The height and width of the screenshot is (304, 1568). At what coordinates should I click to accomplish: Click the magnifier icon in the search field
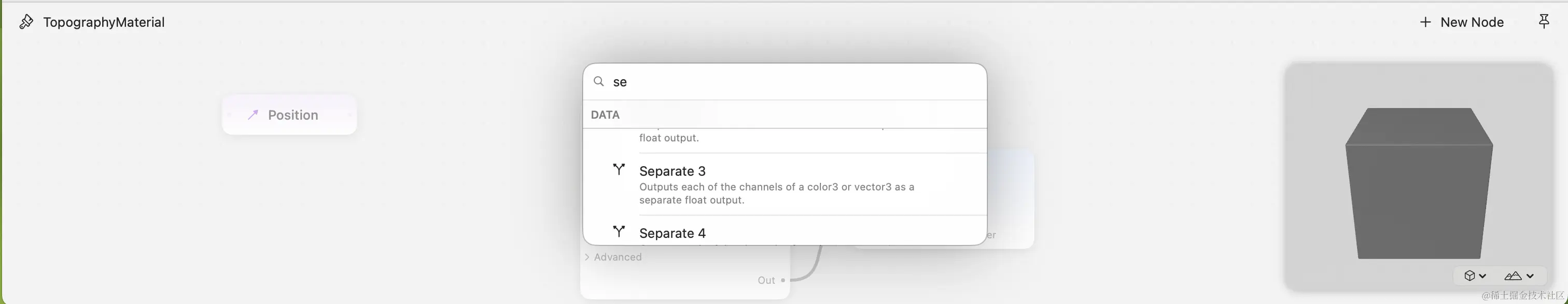point(599,81)
